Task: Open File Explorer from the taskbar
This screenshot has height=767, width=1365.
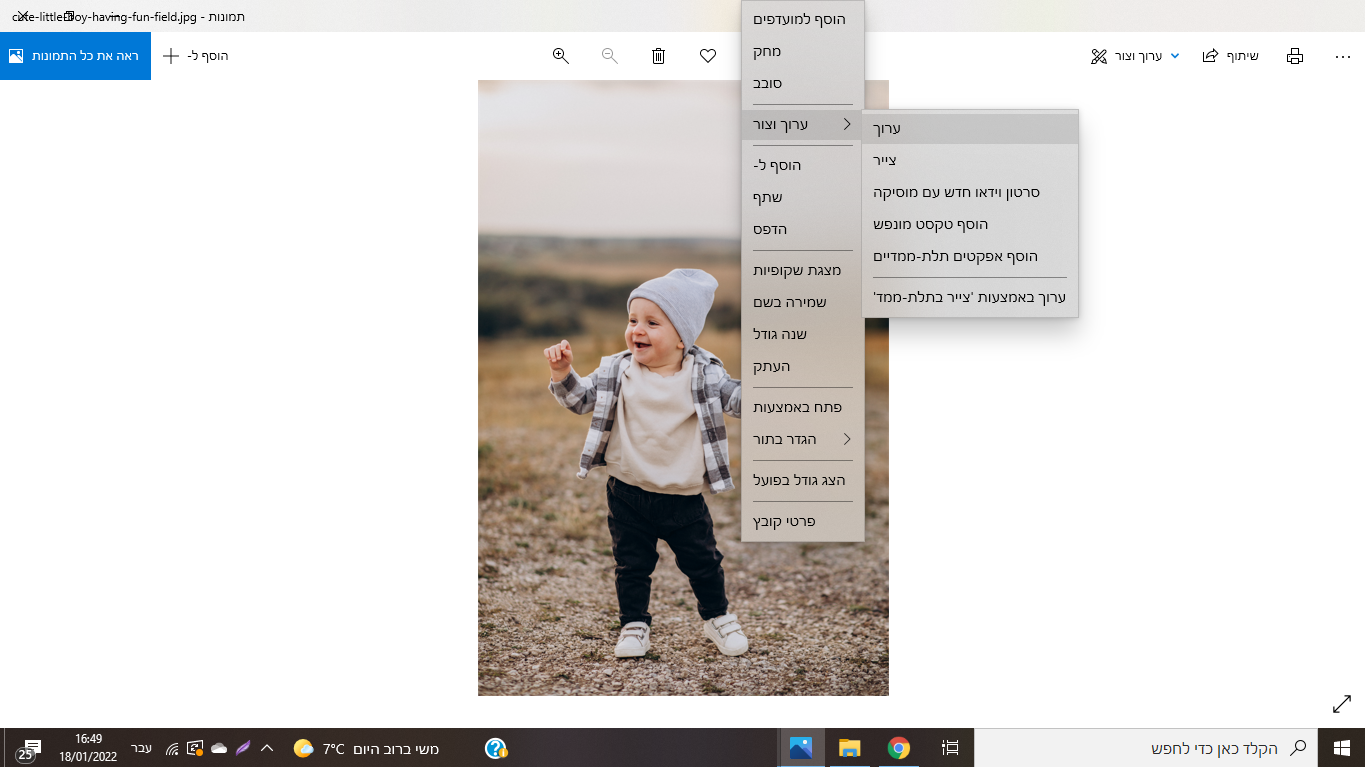Action: 850,748
